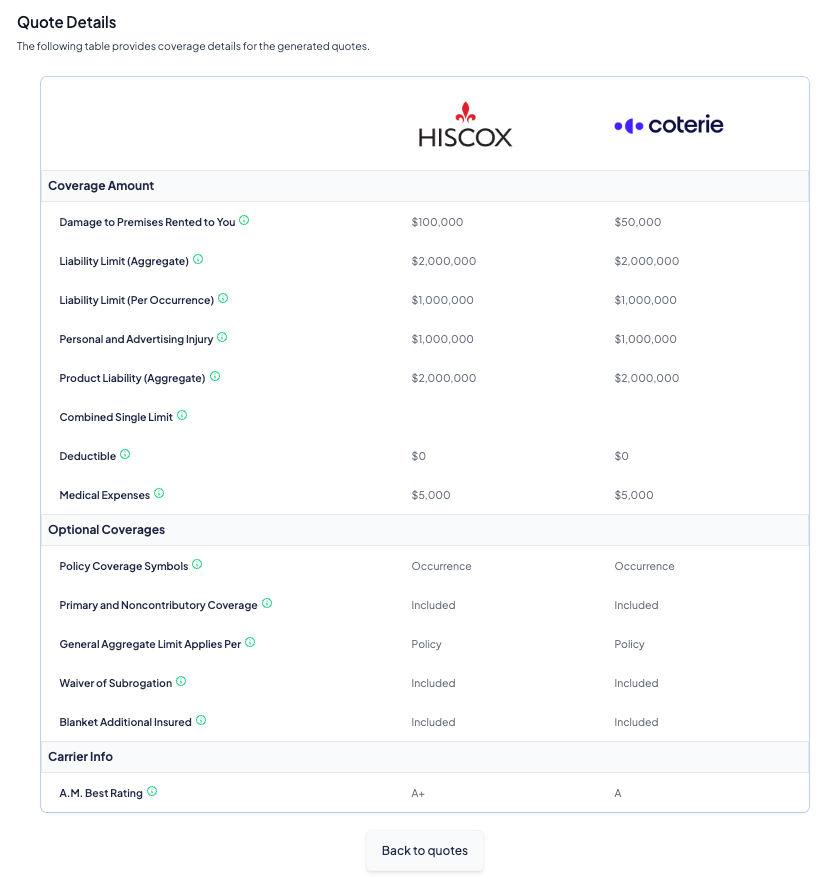
Task: Open A.M. Best Rating info icon
Action: coord(152,791)
